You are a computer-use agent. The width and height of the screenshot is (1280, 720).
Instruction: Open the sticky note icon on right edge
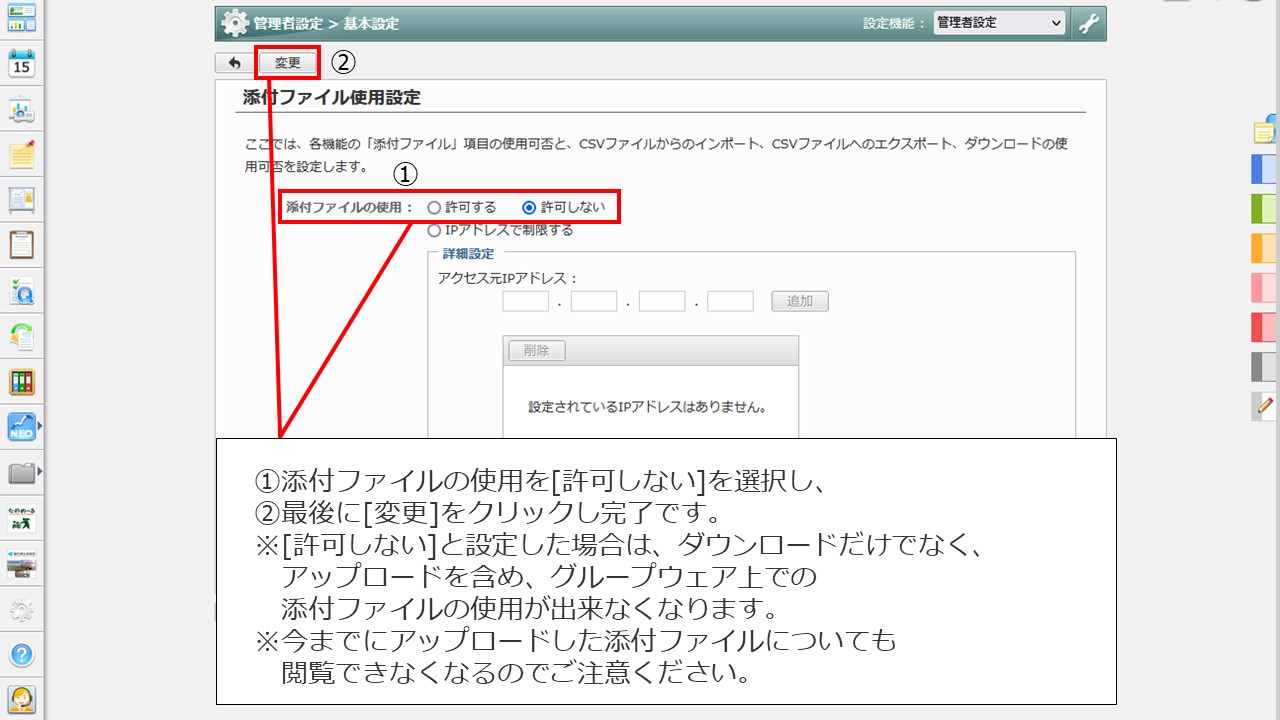point(1264,131)
